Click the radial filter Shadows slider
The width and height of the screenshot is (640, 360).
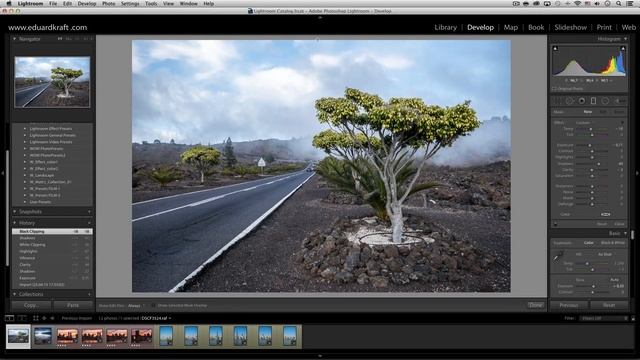pyautogui.click(x=592, y=164)
